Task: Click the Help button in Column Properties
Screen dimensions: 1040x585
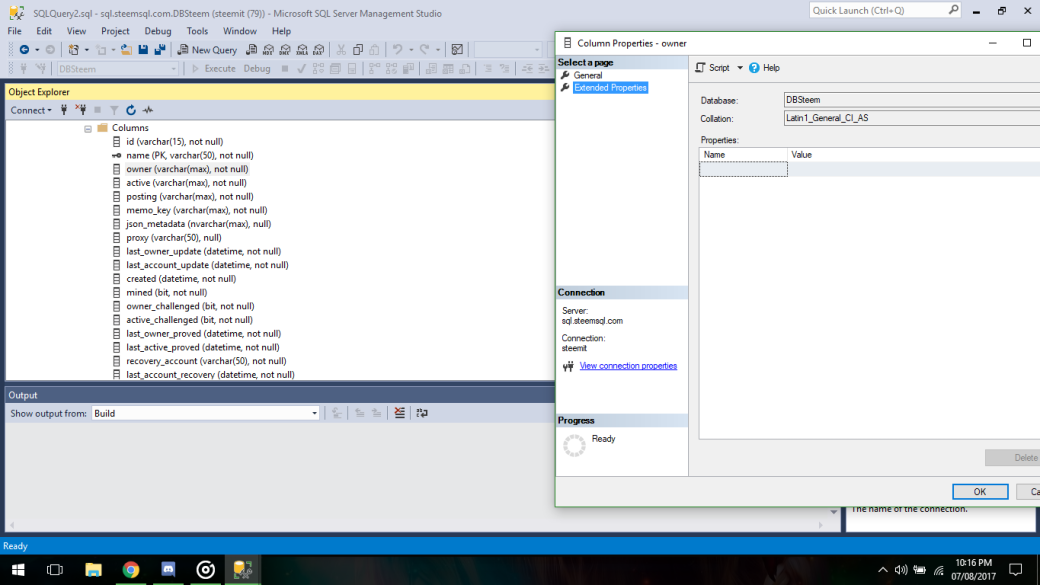Action: click(764, 68)
